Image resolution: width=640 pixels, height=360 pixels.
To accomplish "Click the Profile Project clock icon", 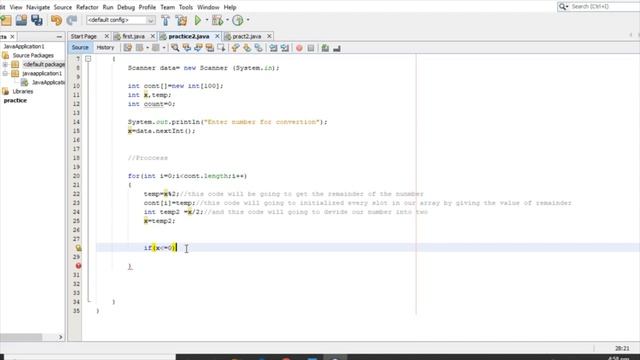I will [x=238, y=20].
